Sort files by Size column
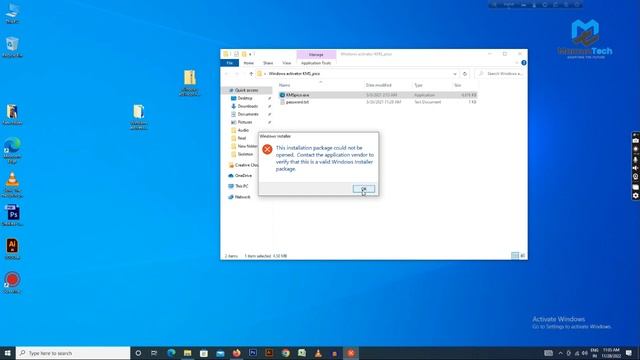640x360 pixels. pos(458,85)
